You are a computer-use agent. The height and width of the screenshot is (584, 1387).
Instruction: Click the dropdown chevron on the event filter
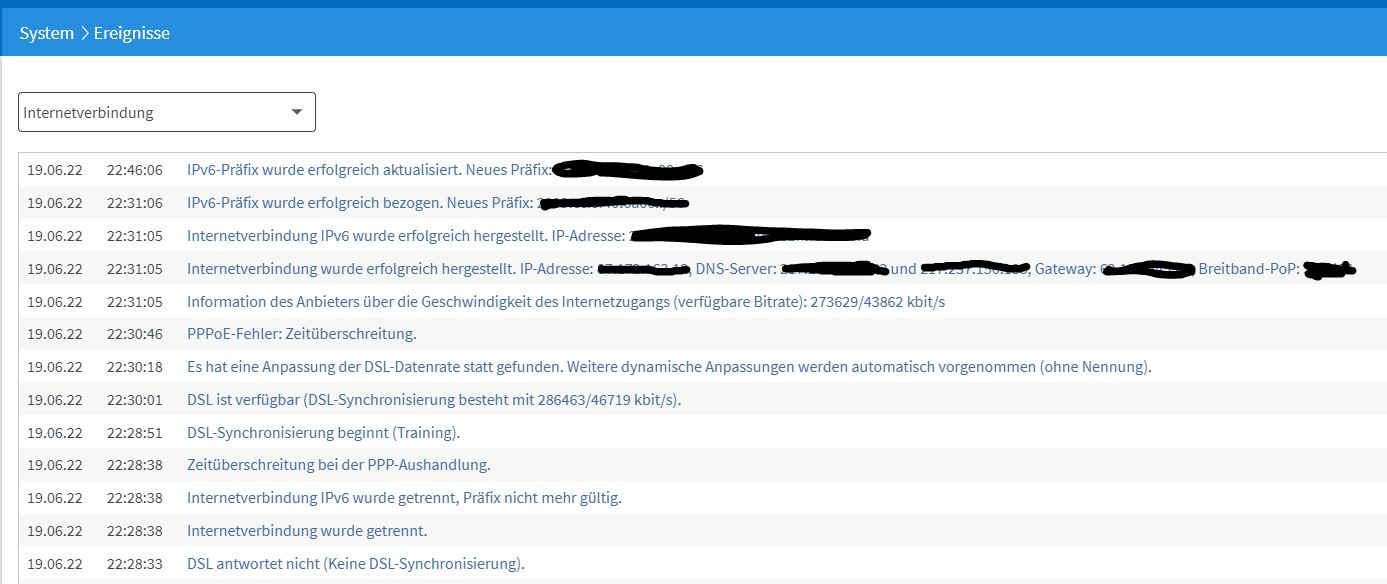[x=296, y=112]
